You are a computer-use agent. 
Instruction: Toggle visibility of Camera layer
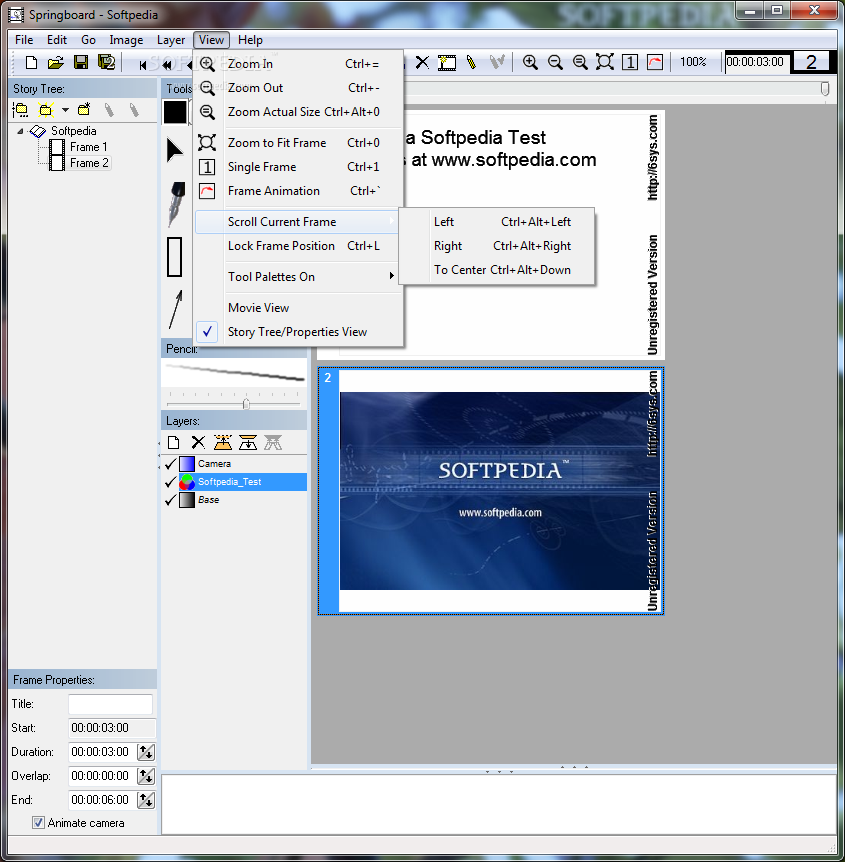coord(171,464)
